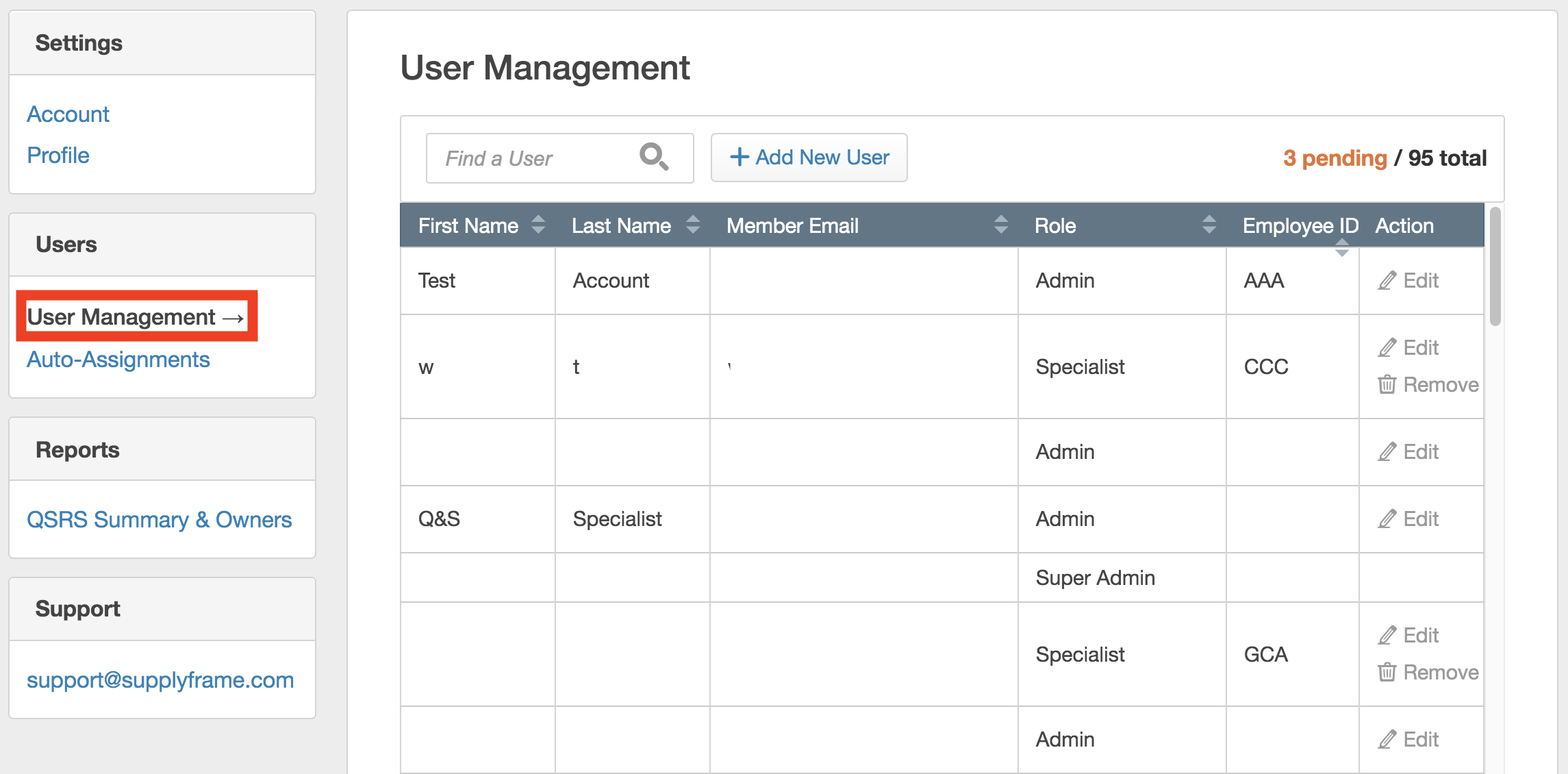1568x774 pixels.
Task: Click Edit pencil for Test Account row
Action: [1387, 281]
